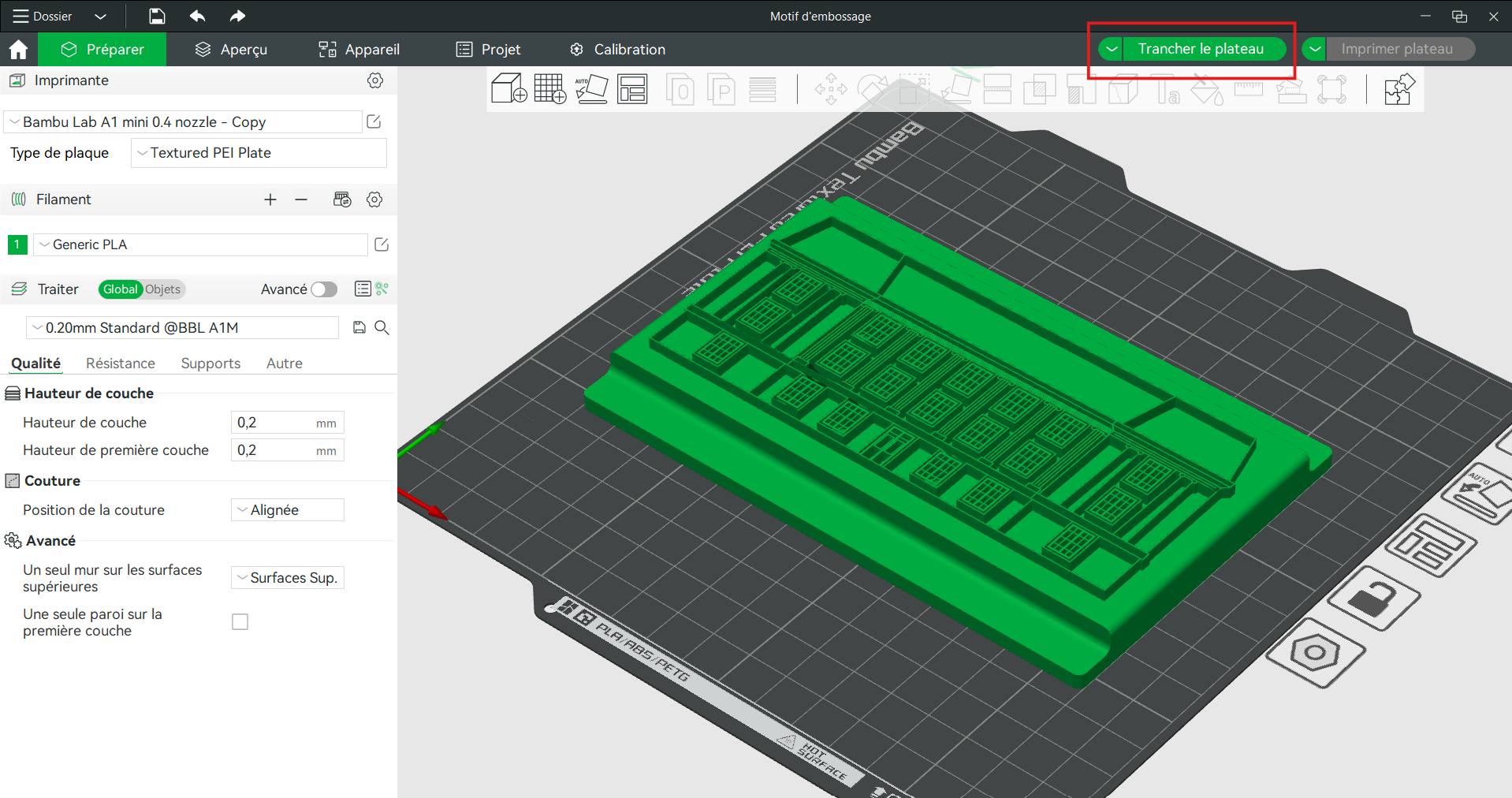This screenshot has height=798, width=1512.
Task: Open the Type de plaque dropdown
Action: pyautogui.click(x=259, y=153)
